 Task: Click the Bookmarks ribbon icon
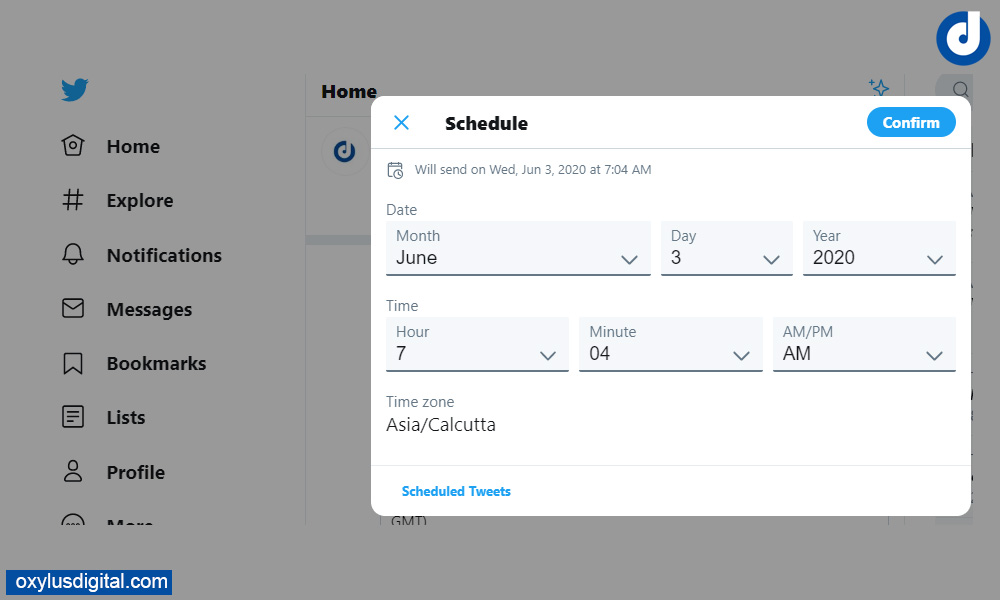coord(73,363)
